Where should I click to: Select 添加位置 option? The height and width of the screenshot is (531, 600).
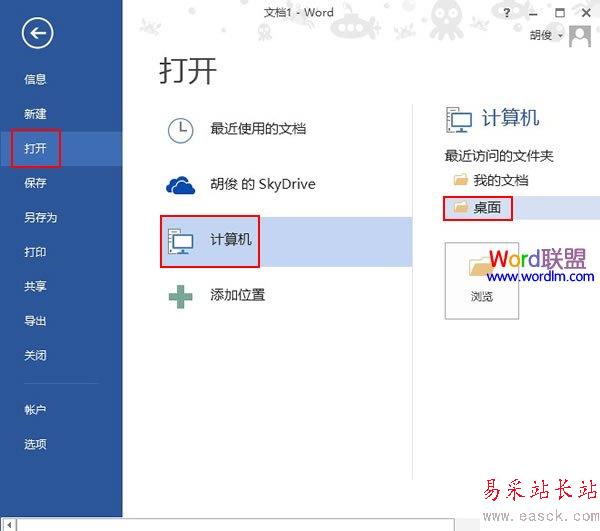(x=238, y=295)
